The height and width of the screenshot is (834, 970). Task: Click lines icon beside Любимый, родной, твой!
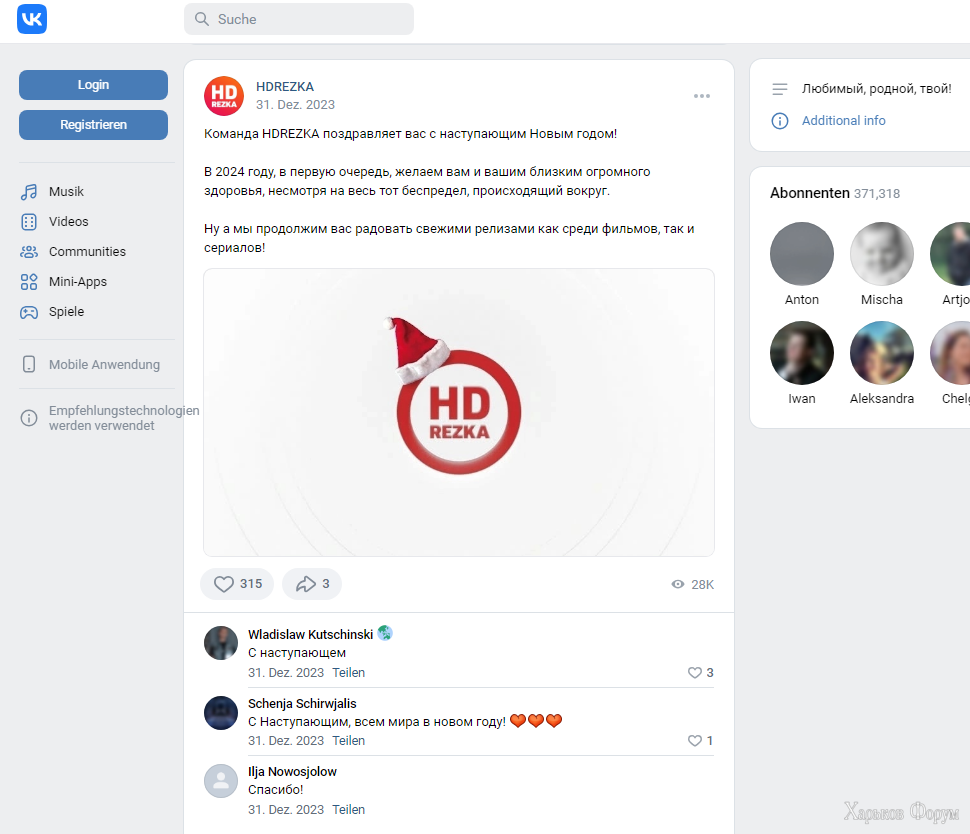click(x=780, y=89)
